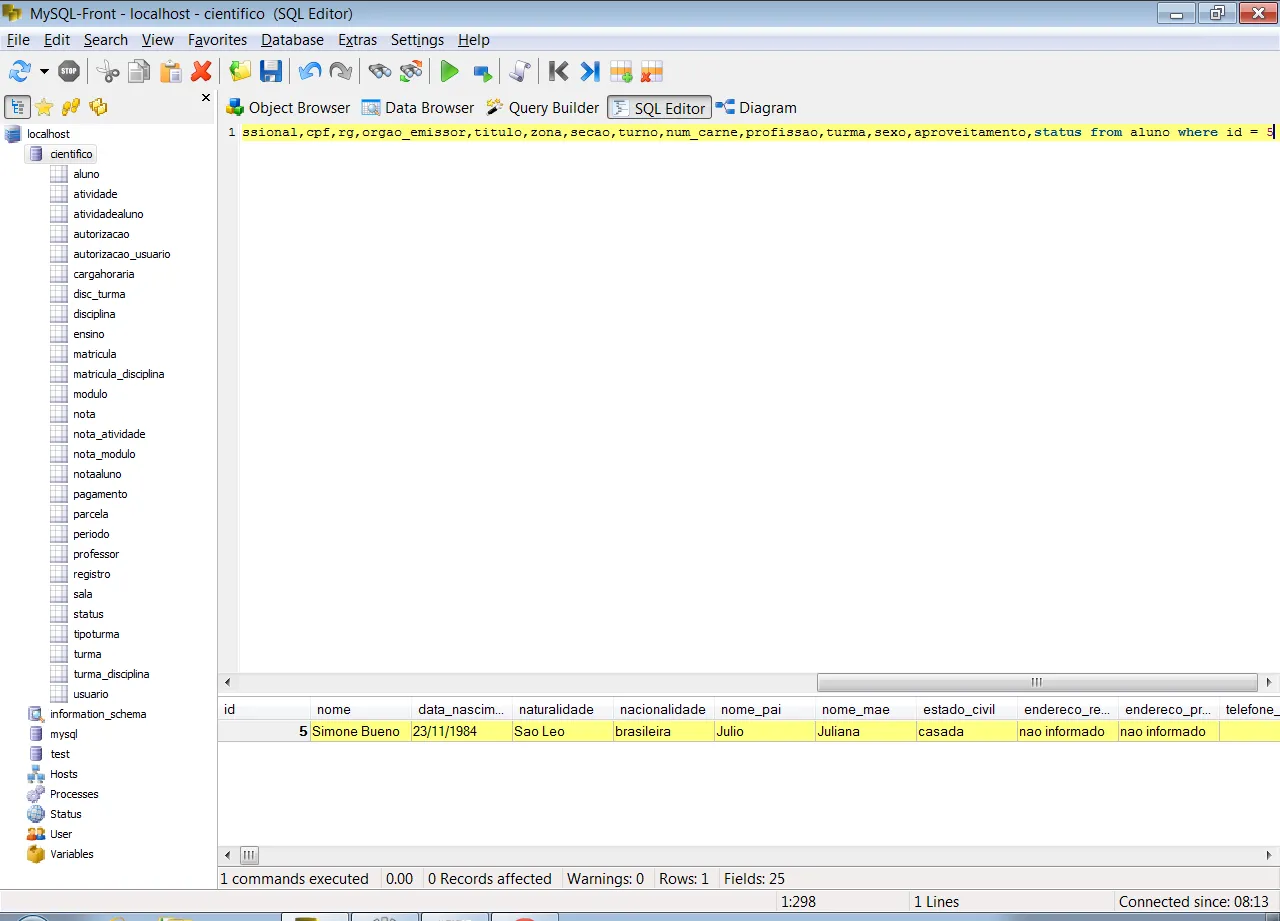Toggle the favorites star panel button

44,107
